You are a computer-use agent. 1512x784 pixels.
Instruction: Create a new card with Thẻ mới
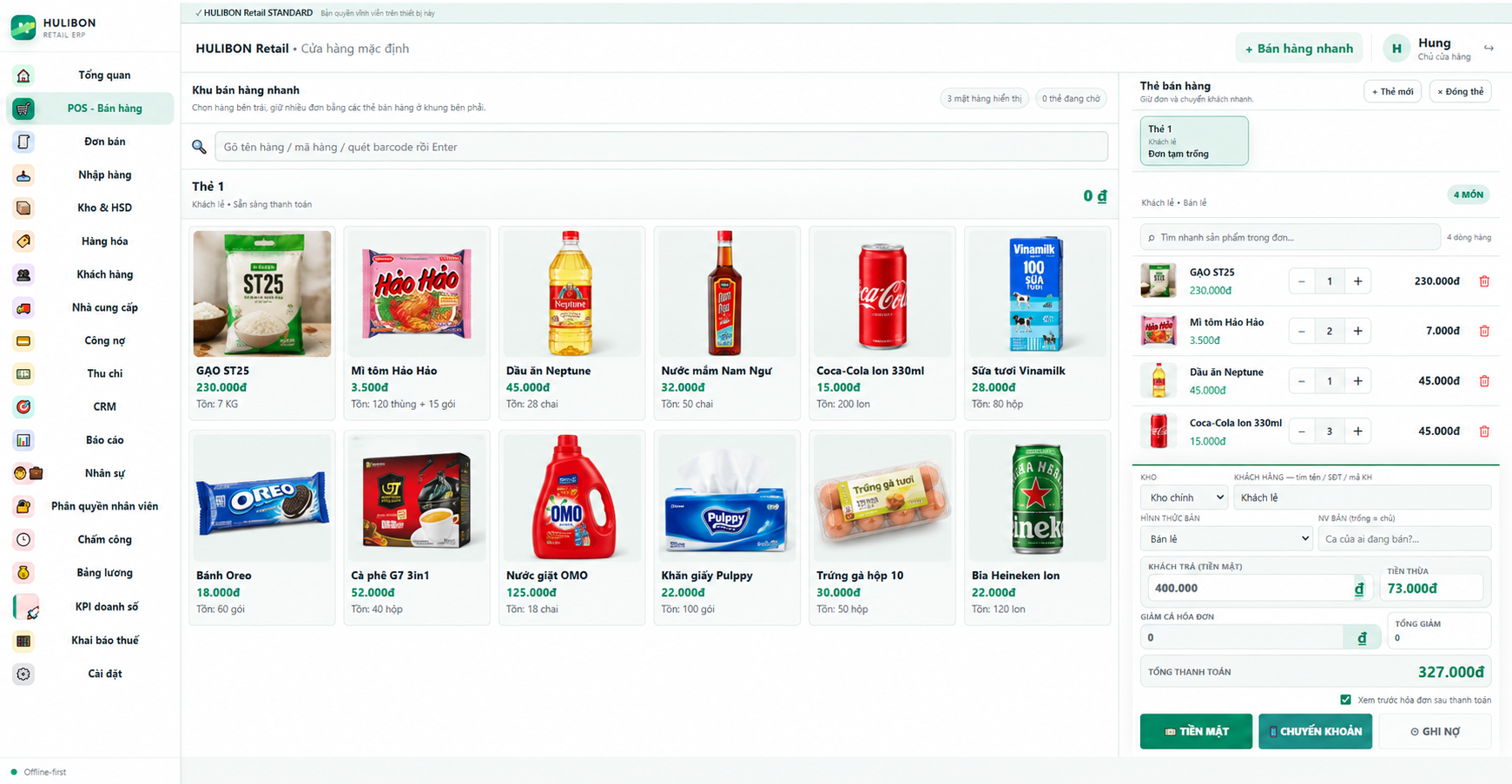(1392, 92)
